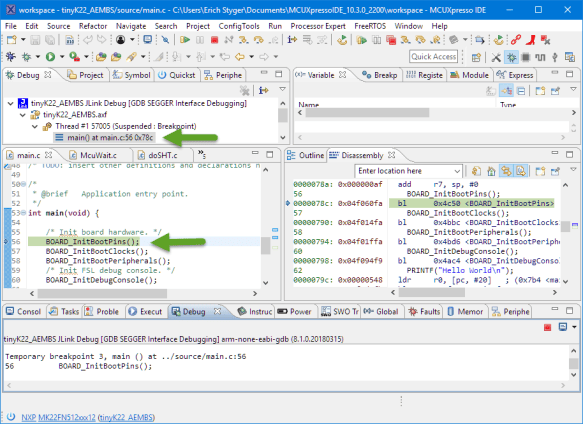
Task: Switch to the Faults tab
Action: (x=424, y=312)
